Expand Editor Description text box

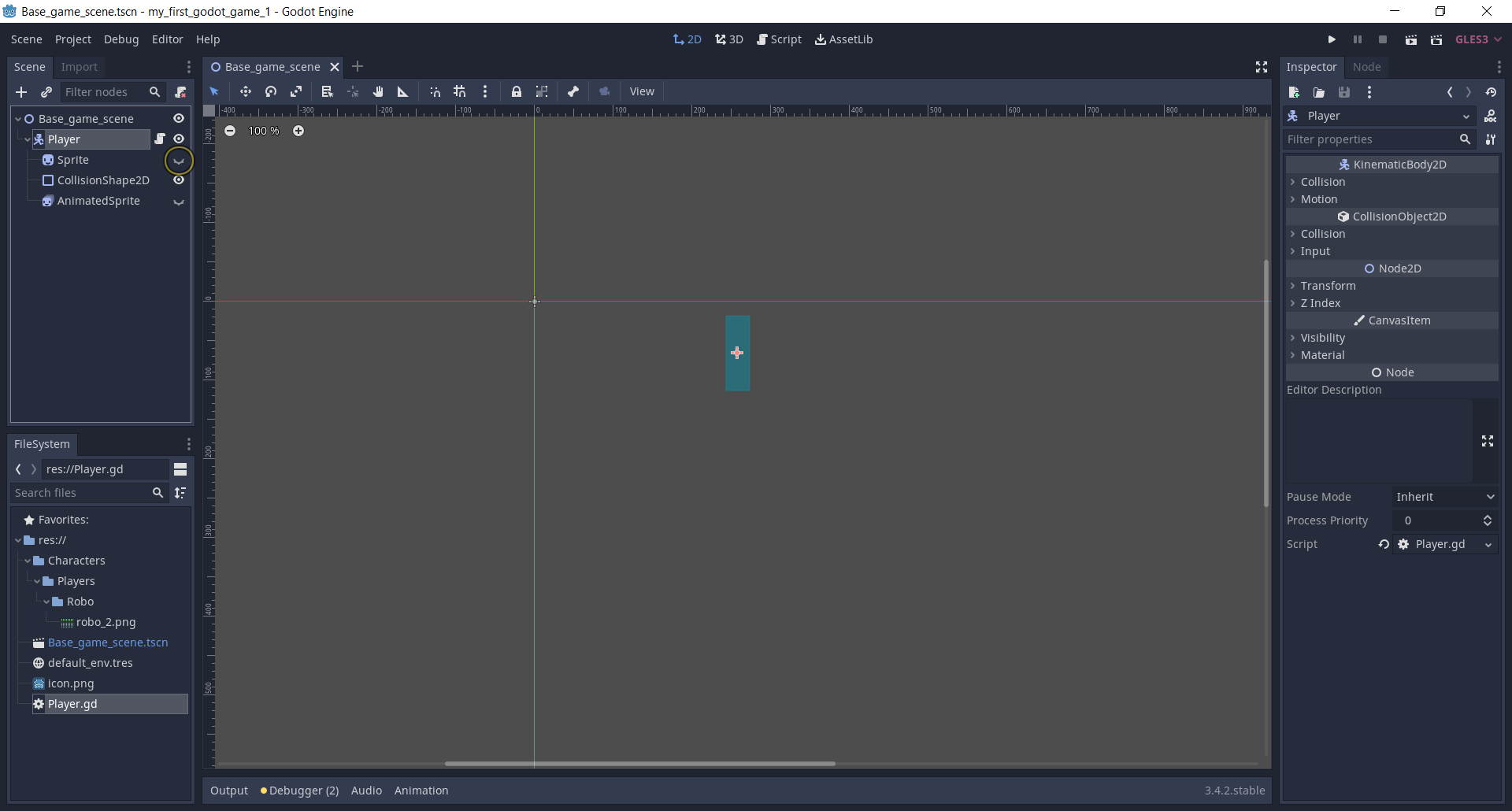(1488, 441)
